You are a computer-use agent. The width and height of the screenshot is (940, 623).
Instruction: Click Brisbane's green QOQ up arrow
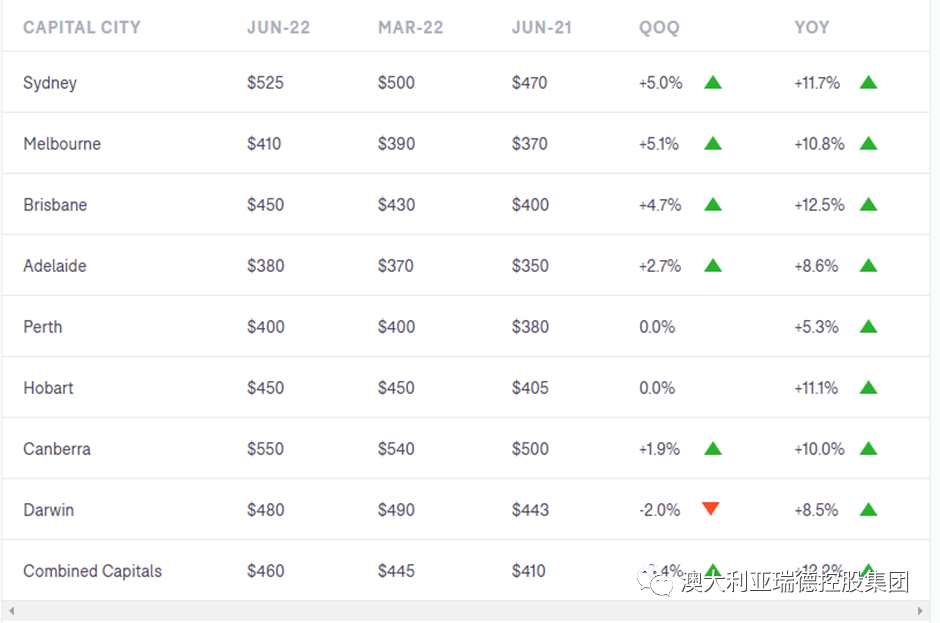pyautogui.click(x=712, y=205)
